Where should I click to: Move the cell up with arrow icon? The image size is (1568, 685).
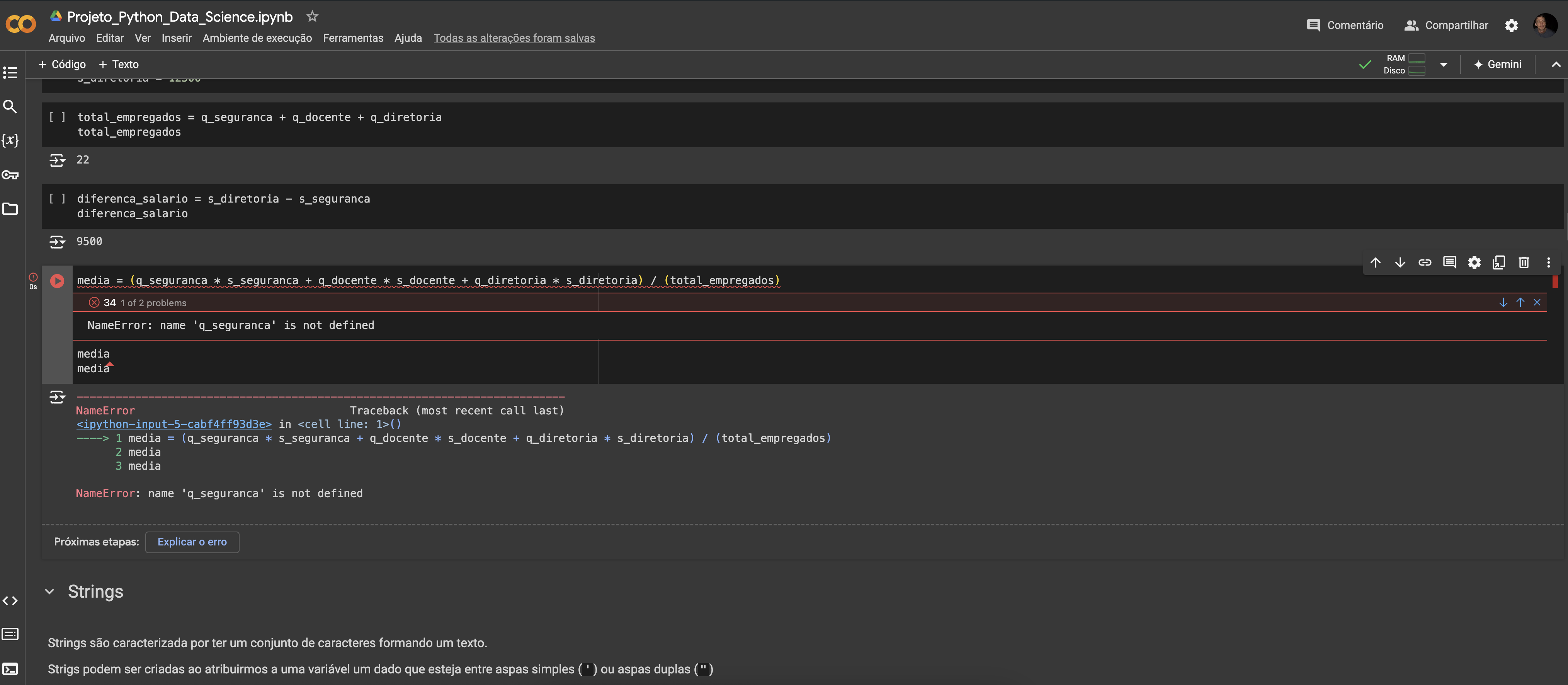click(1376, 262)
